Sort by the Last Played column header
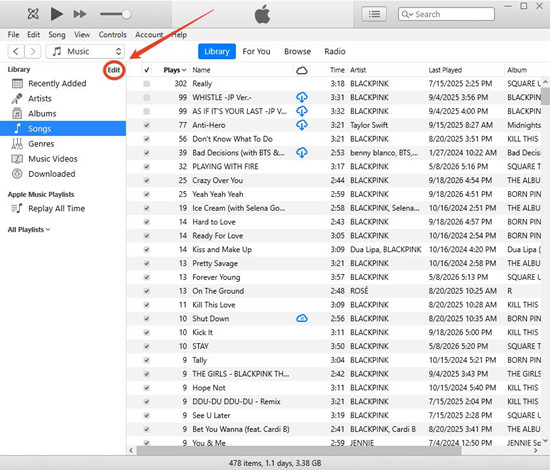This screenshot has height=470, width=550. click(445, 70)
